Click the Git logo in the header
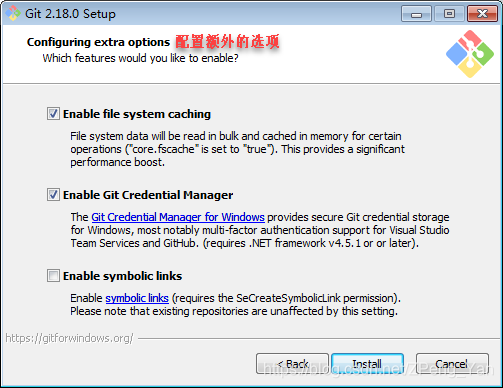This screenshot has height=388, width=503. point(470,54)
